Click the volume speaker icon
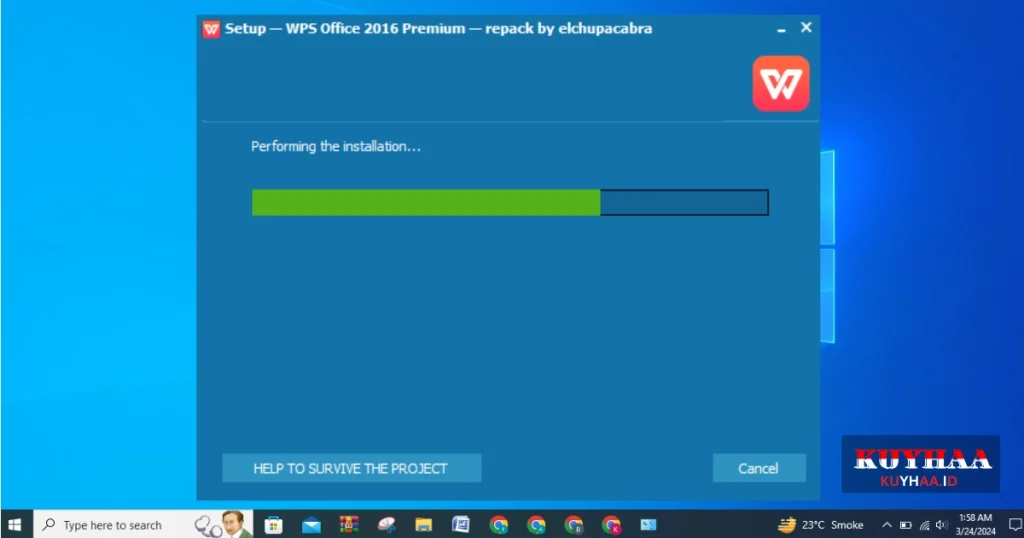Image resolution: width=1024 pixels, height=538 pixels. (941, 524)
